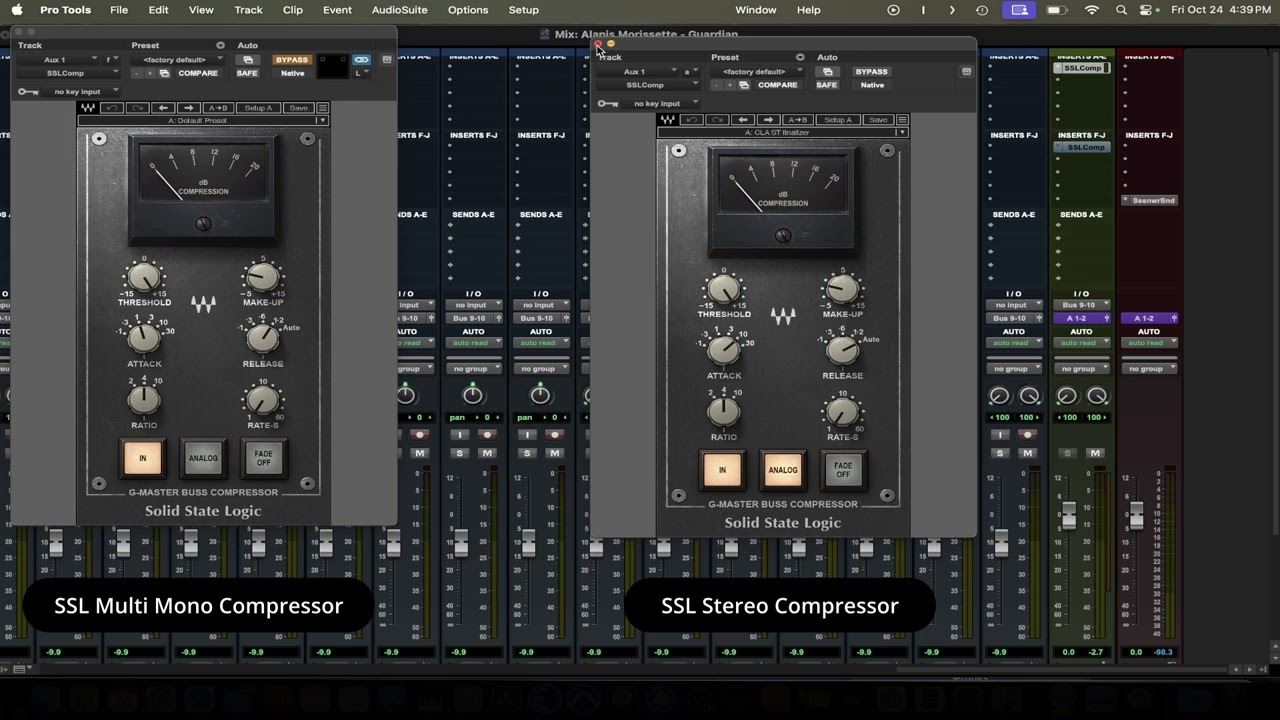
Task: Click the Waves logo in the left plugin toolbar
Action: [x=88, y=108]
